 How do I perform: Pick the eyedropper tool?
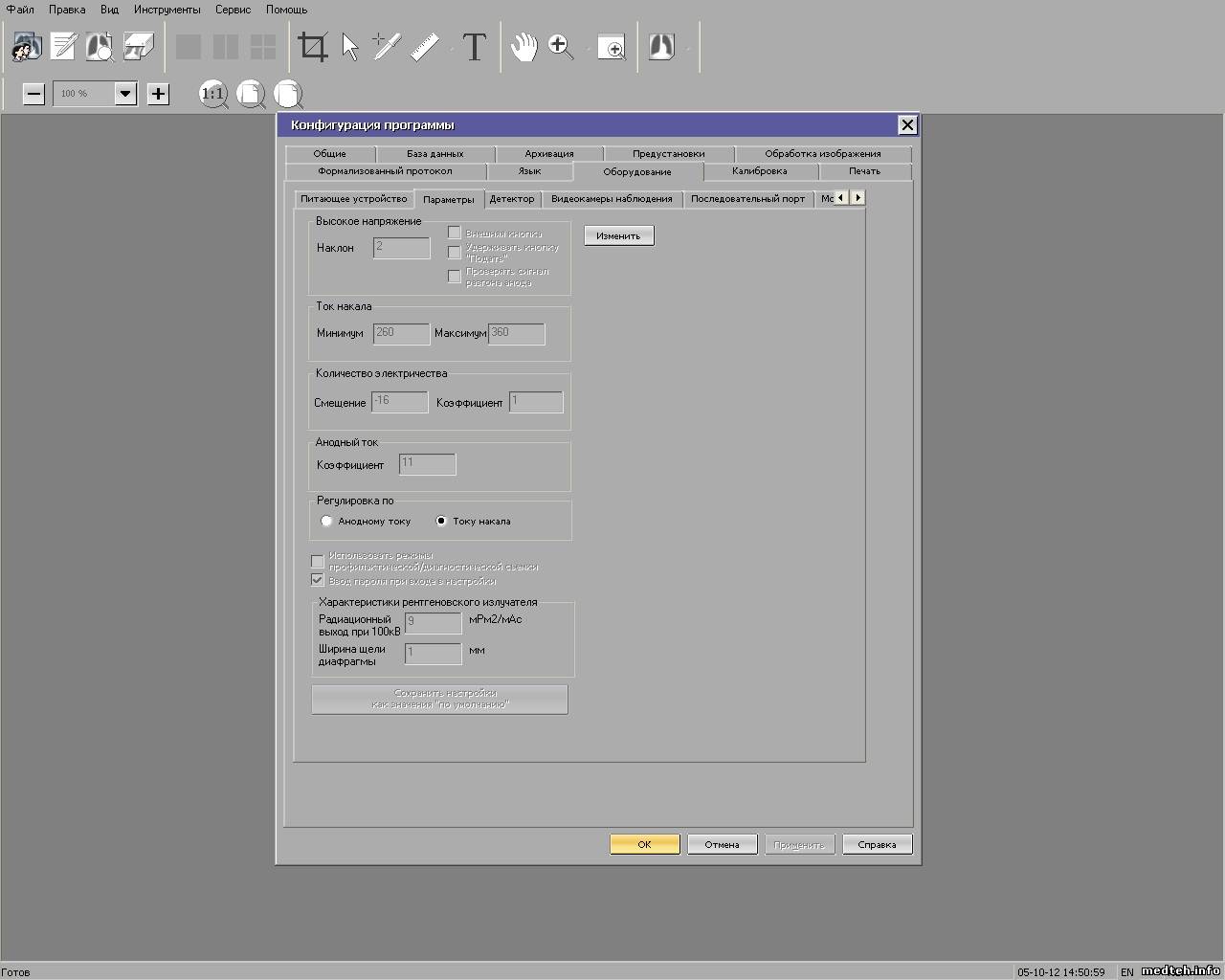(x=386, y=47)
